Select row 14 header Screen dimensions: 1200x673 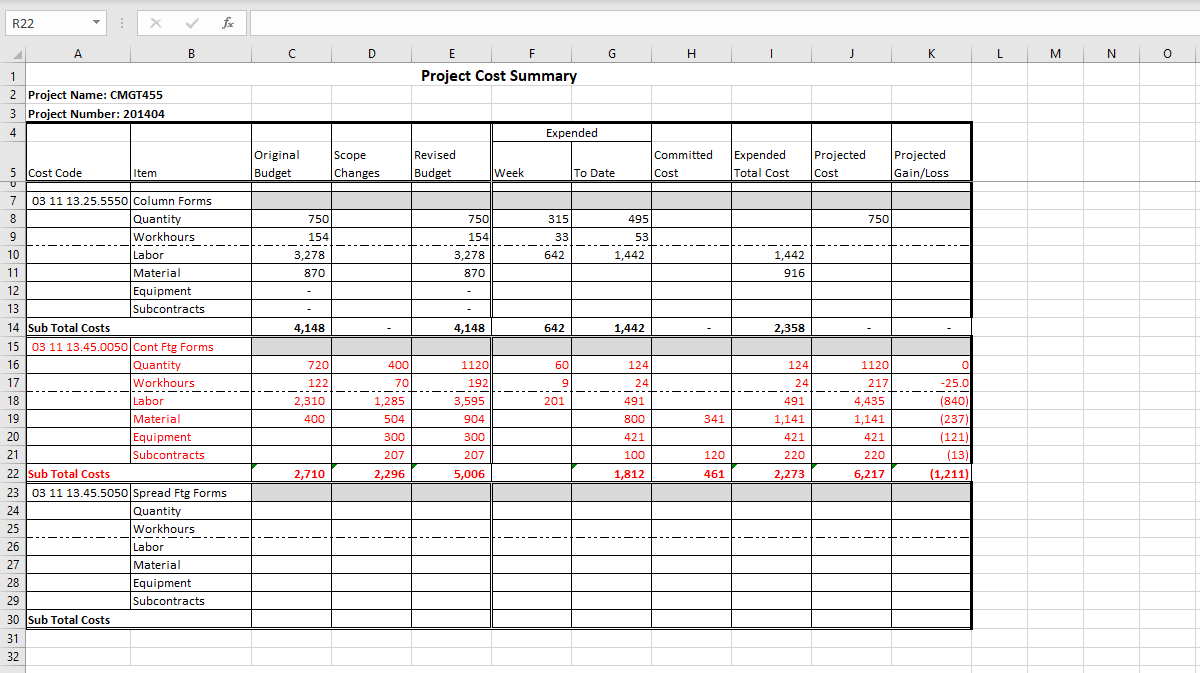pos(13,327)
